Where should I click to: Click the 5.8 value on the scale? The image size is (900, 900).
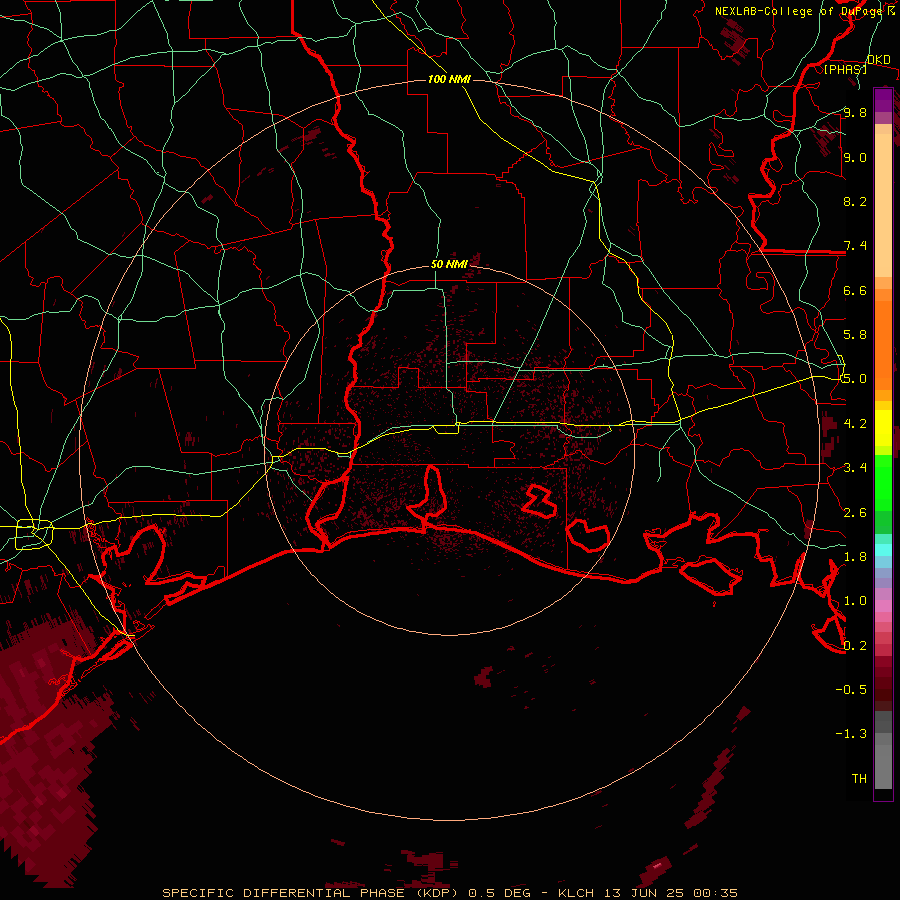[855, 335]
